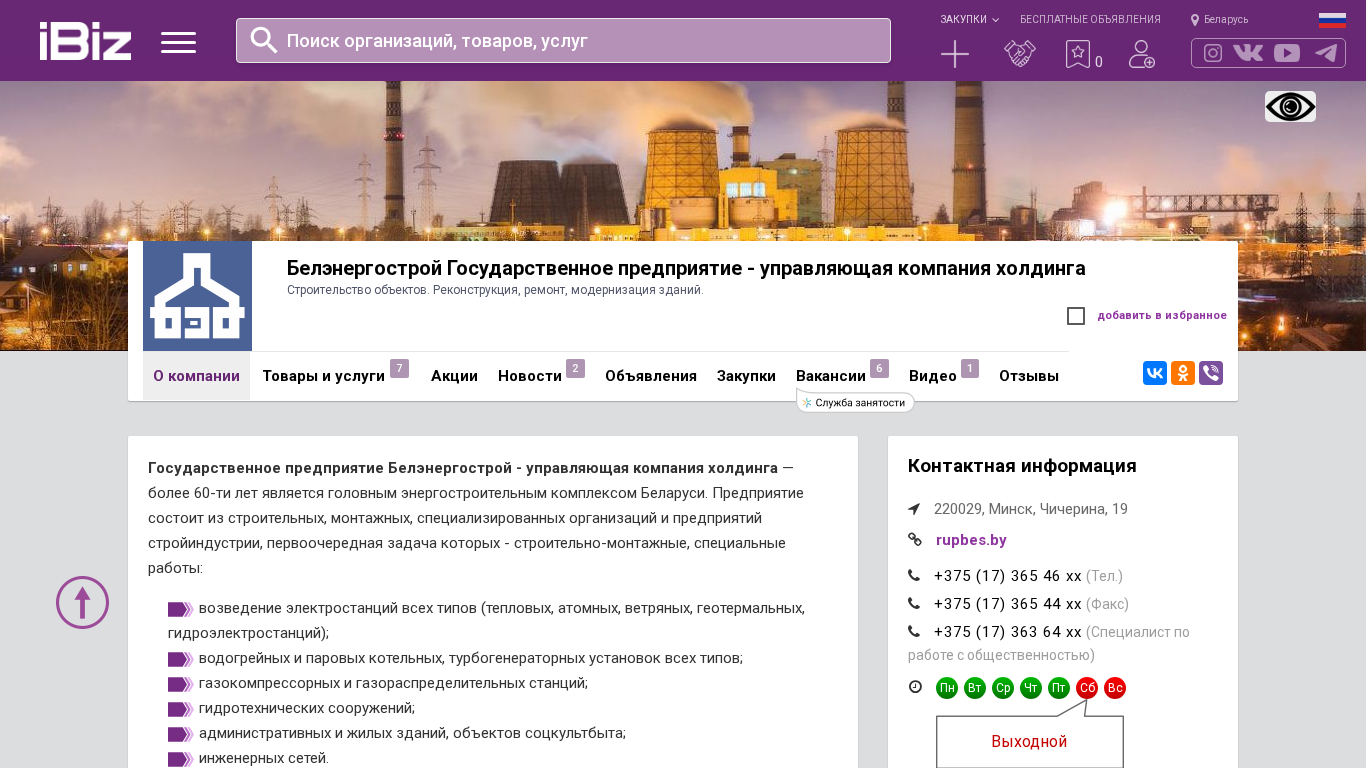Screen dimensions: 1366x768
Task: Open the hamburger menu
Action: pyautogui.click(x=178, y=42)
